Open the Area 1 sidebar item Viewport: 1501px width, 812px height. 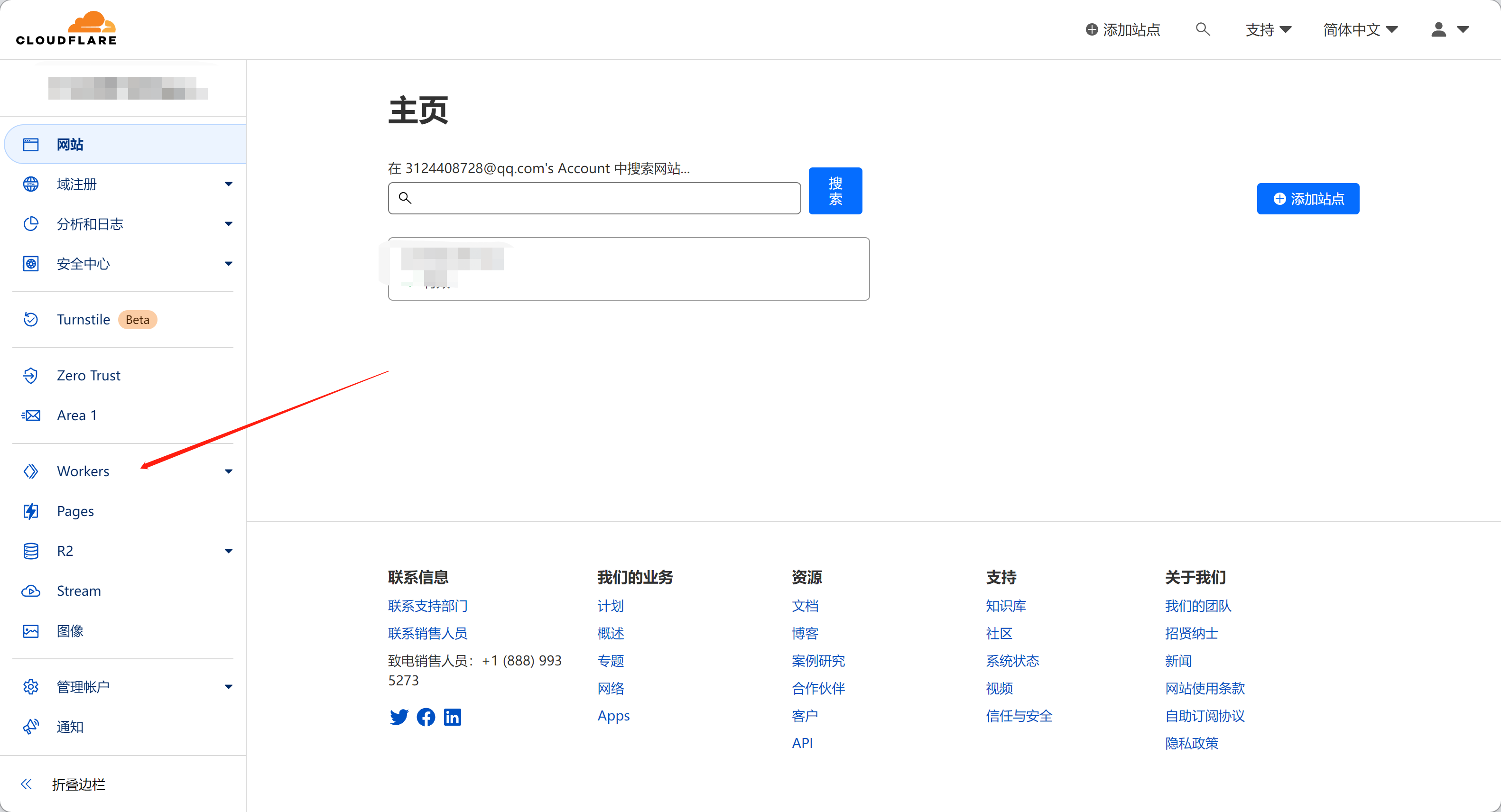[76, 415]
